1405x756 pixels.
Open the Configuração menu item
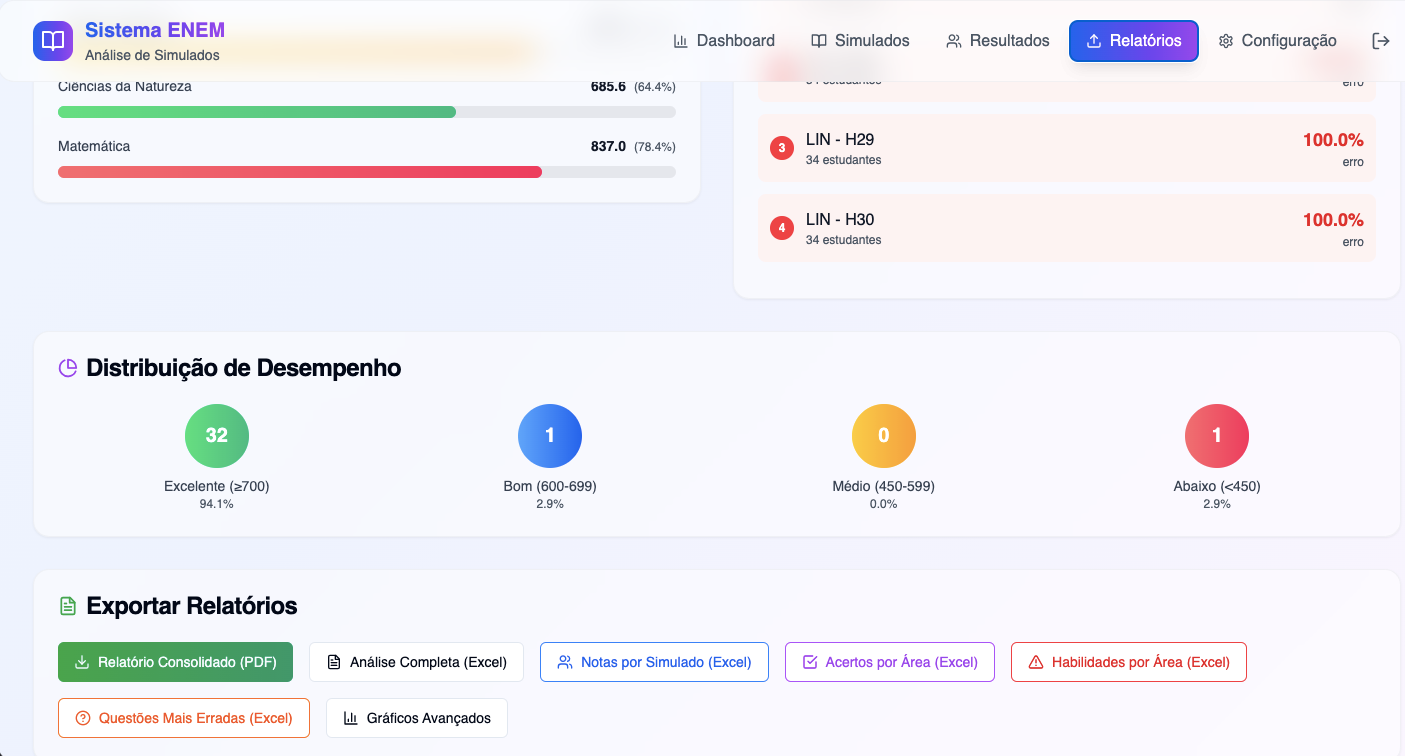(1277, 41)
